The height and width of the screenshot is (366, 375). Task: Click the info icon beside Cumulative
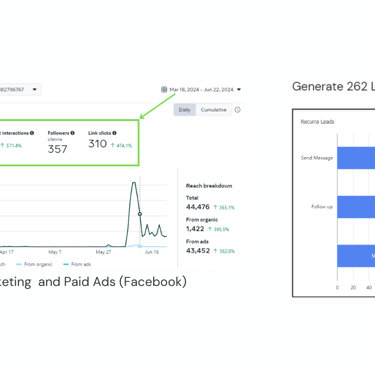click(x=237, y=110)
